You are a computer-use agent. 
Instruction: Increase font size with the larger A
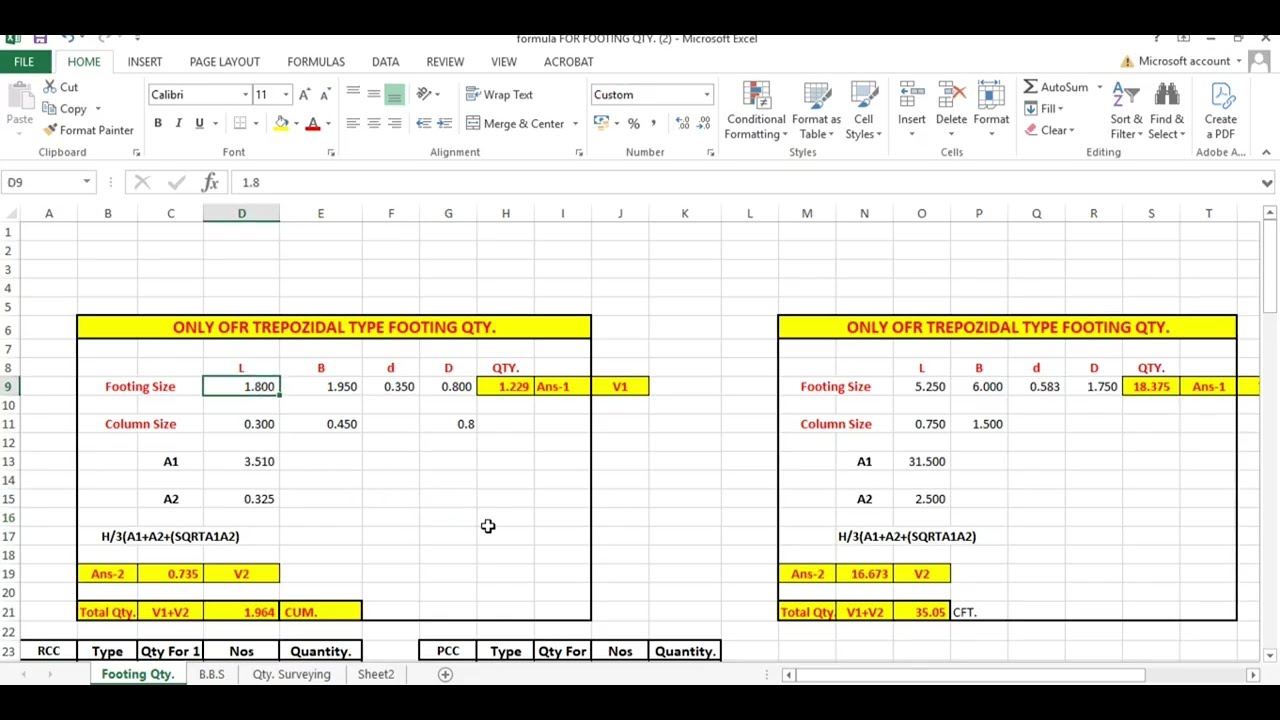pyautogui.click(x=305, y=94)
